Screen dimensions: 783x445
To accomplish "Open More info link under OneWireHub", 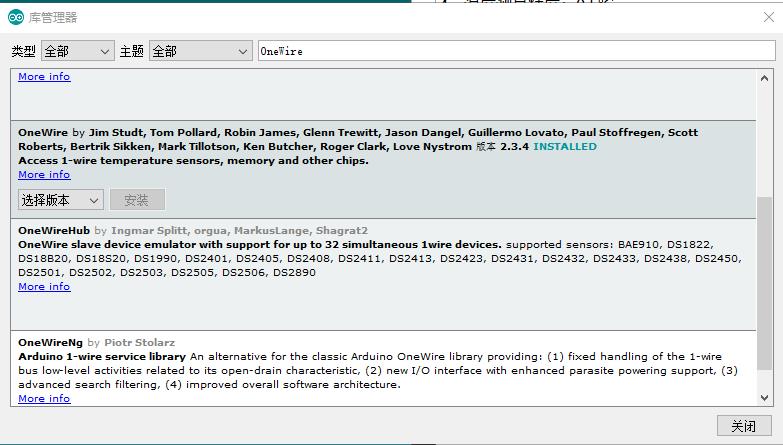I will [44, 286].
